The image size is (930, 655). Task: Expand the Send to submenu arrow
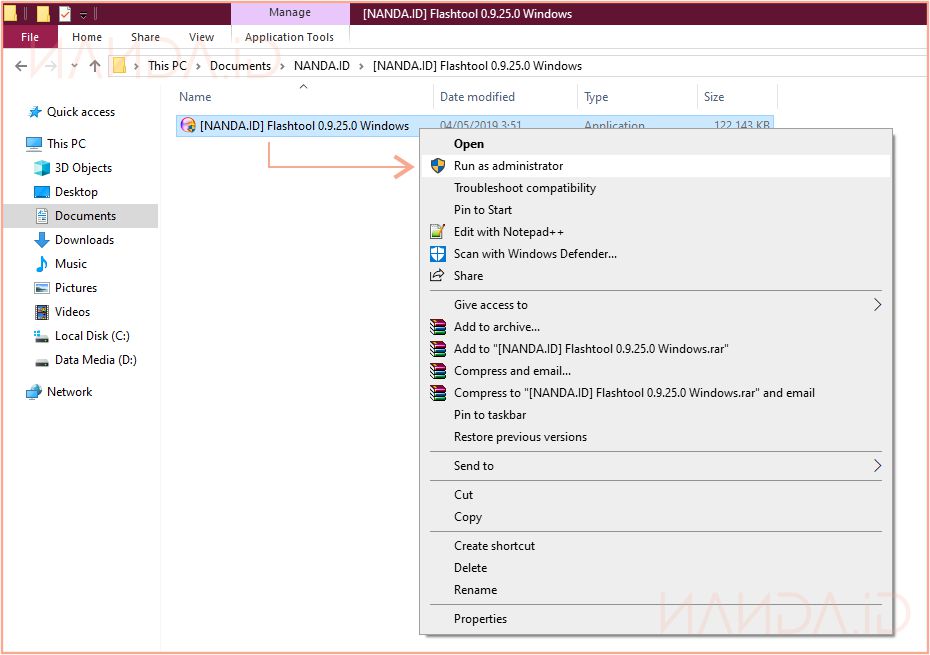(x=877, y=466)
